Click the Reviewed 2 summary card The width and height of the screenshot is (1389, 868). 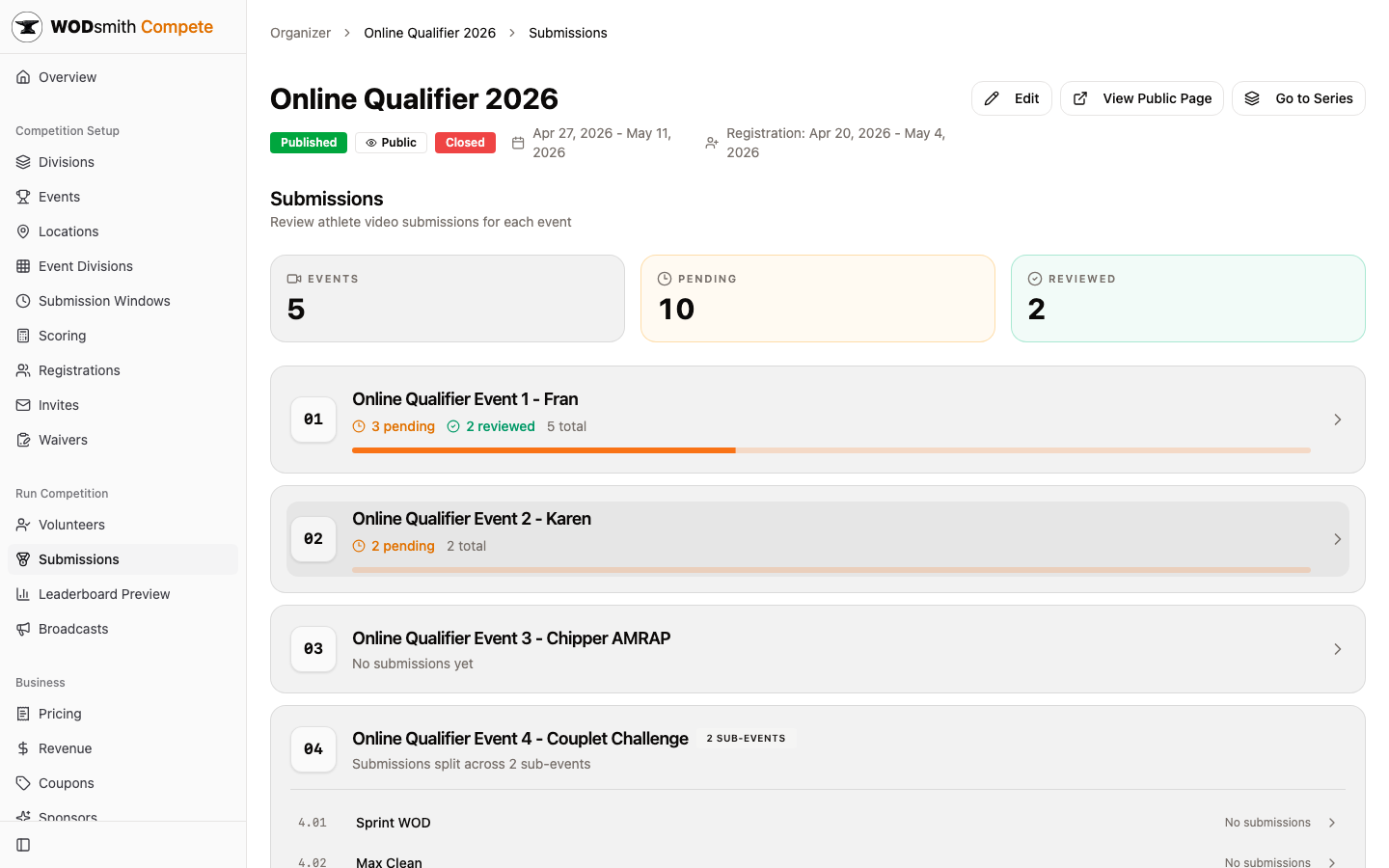1188,298
